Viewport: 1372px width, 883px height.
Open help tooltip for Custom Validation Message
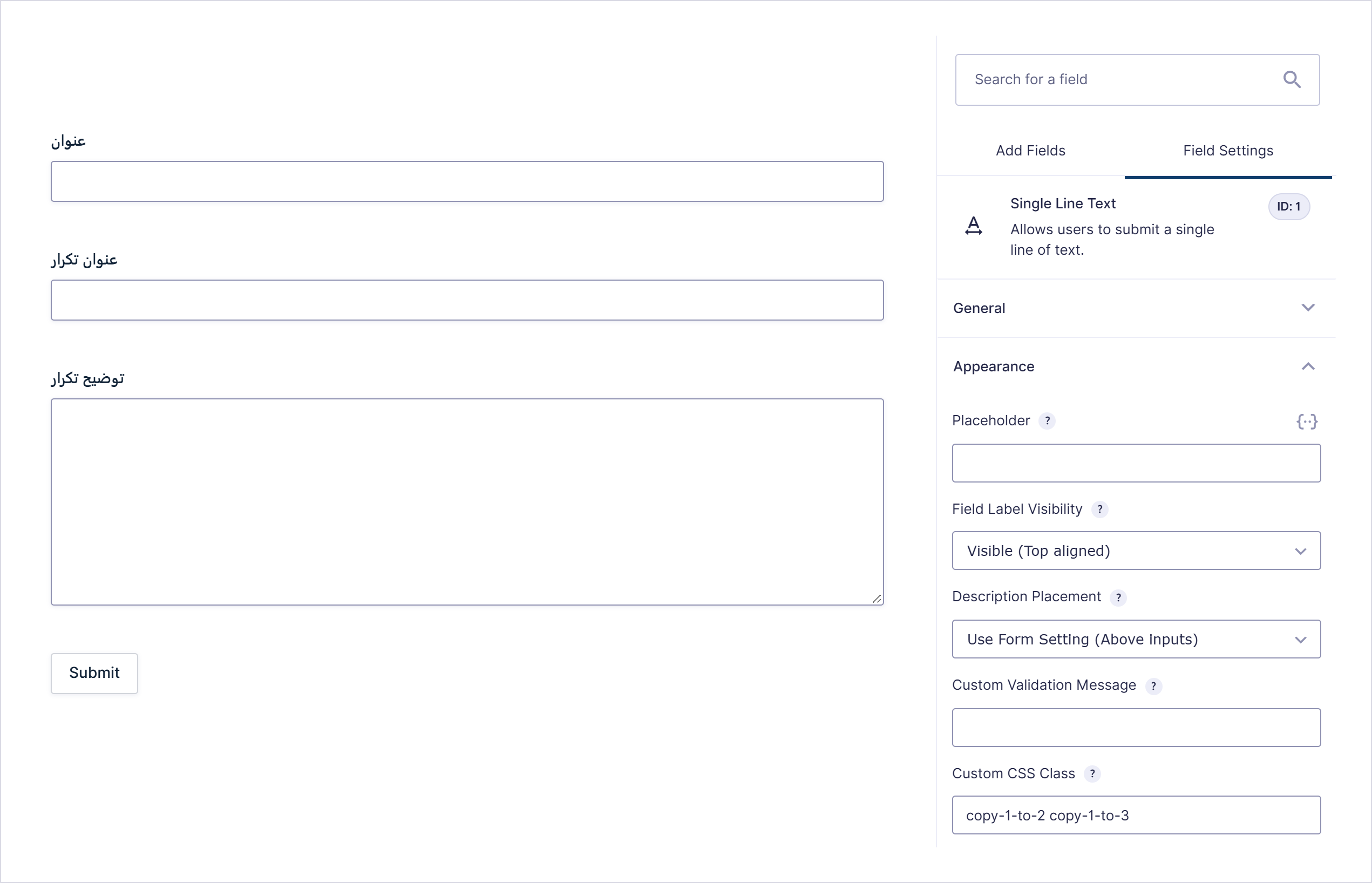(x=1153, y=686)
